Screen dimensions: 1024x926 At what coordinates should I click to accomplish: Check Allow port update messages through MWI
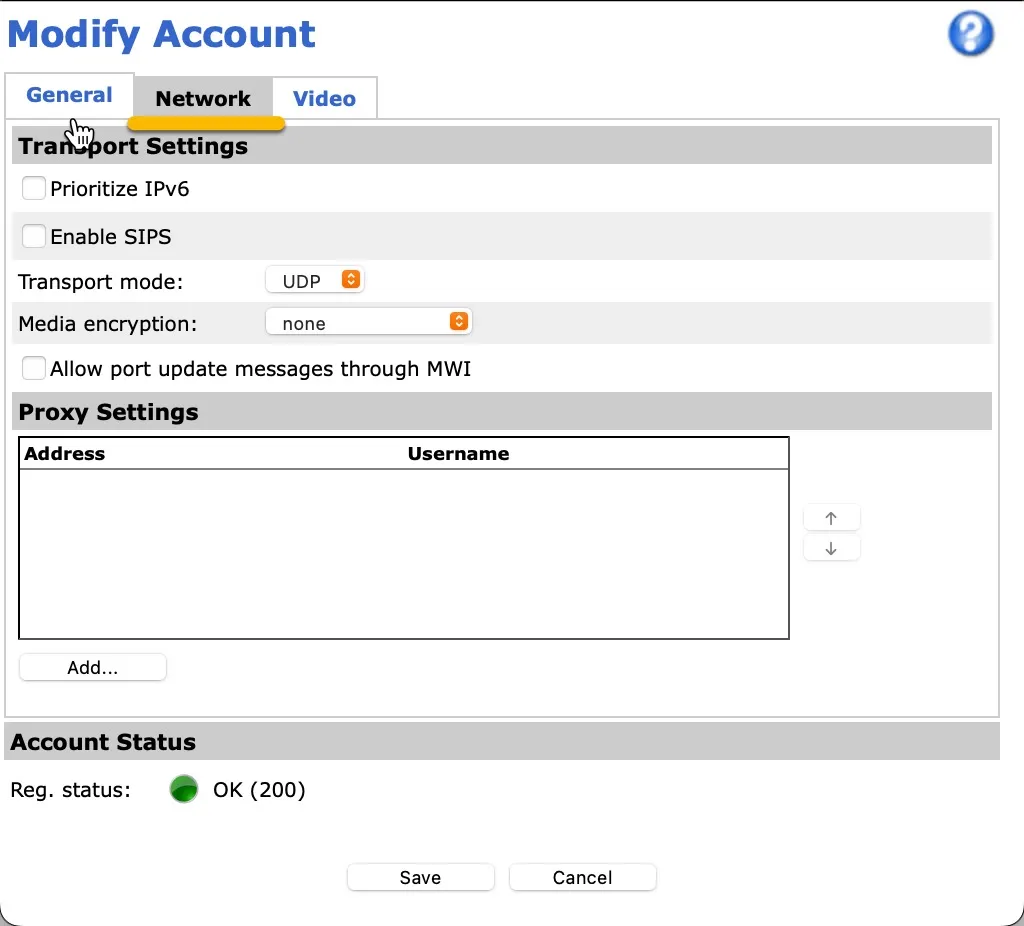[33, 368]
